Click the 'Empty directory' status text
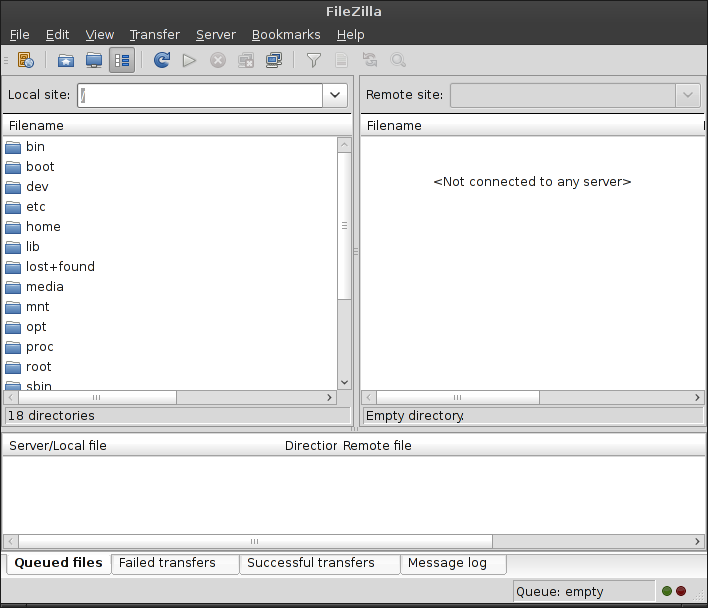 coord(415,415)
